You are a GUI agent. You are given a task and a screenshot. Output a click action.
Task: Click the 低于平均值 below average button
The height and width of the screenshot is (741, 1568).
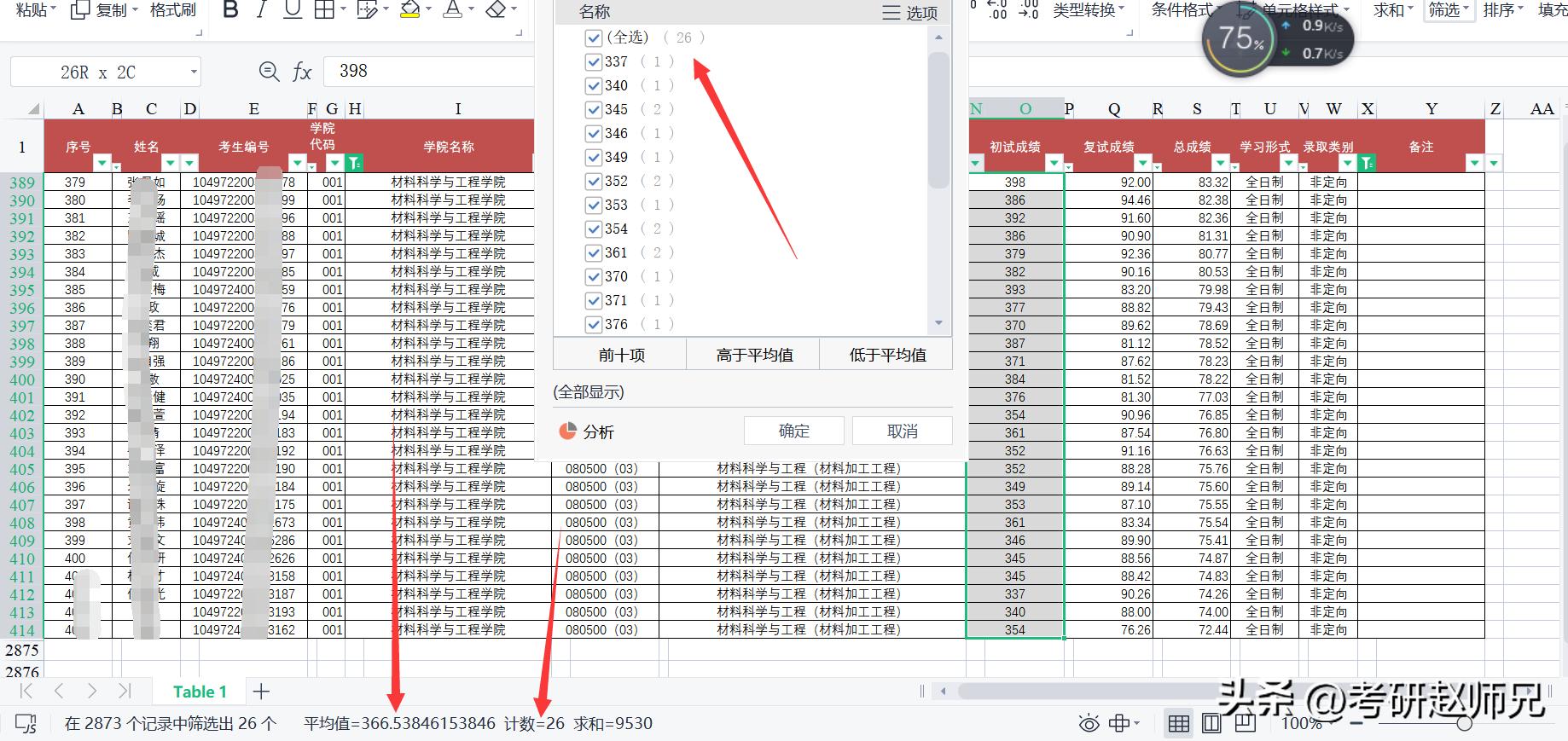(x=886, y=355)
